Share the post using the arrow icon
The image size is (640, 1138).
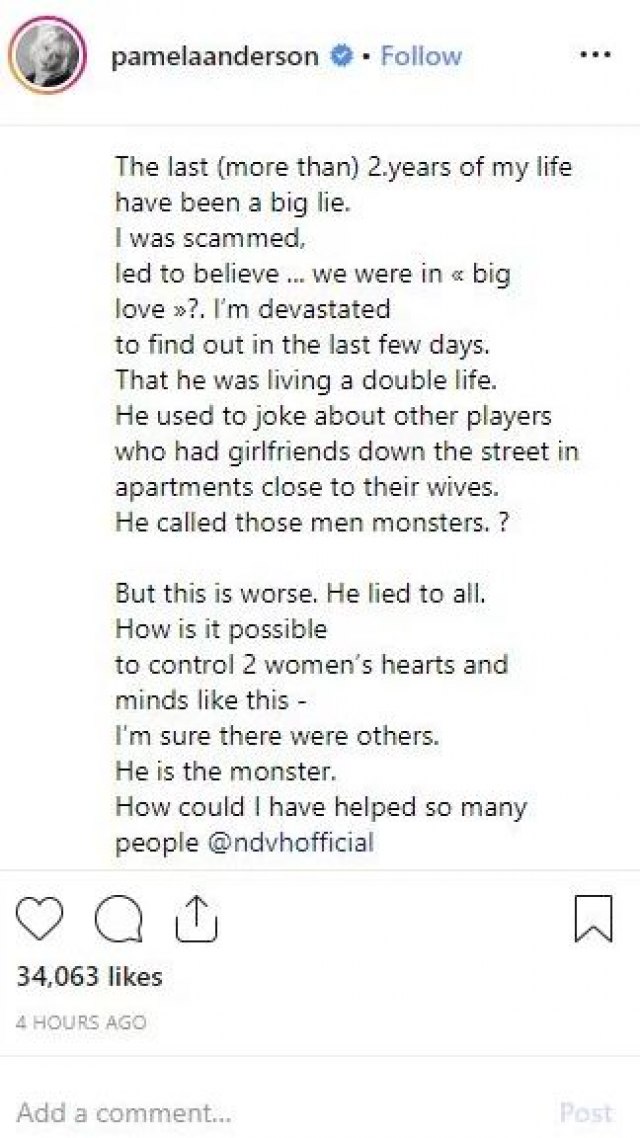click(x=196, y=919)
